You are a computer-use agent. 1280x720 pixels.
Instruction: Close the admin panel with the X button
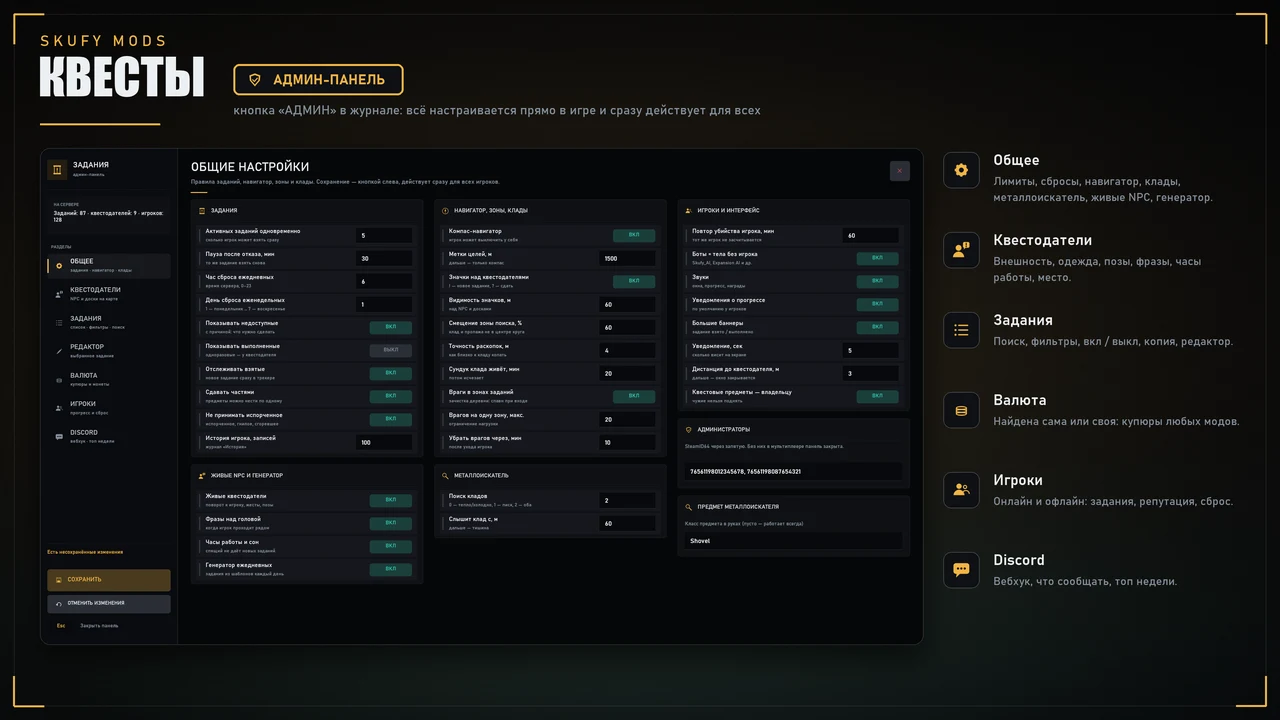tap(900, 171)
